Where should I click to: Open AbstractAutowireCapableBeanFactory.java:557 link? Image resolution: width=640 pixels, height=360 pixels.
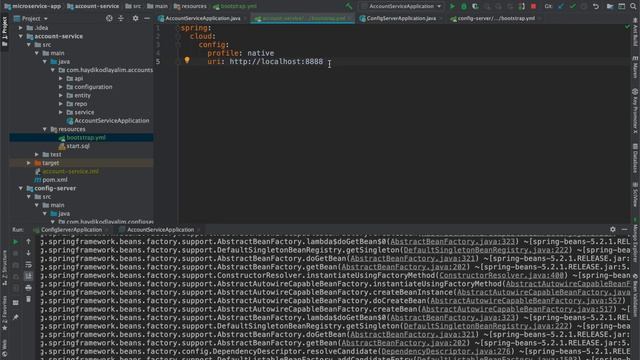click(526, 301)
